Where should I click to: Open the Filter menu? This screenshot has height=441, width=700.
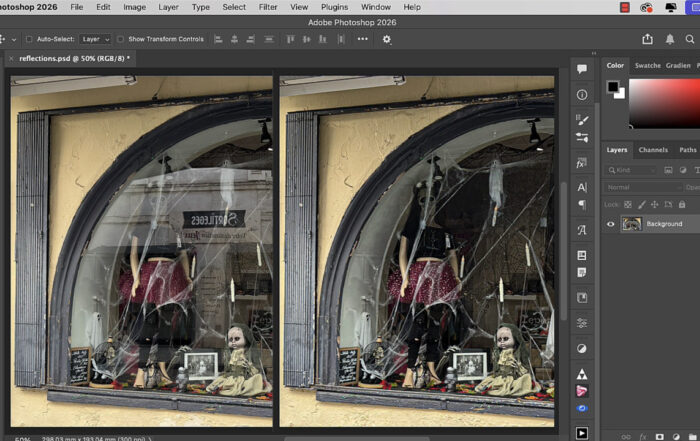pos(268,7)
